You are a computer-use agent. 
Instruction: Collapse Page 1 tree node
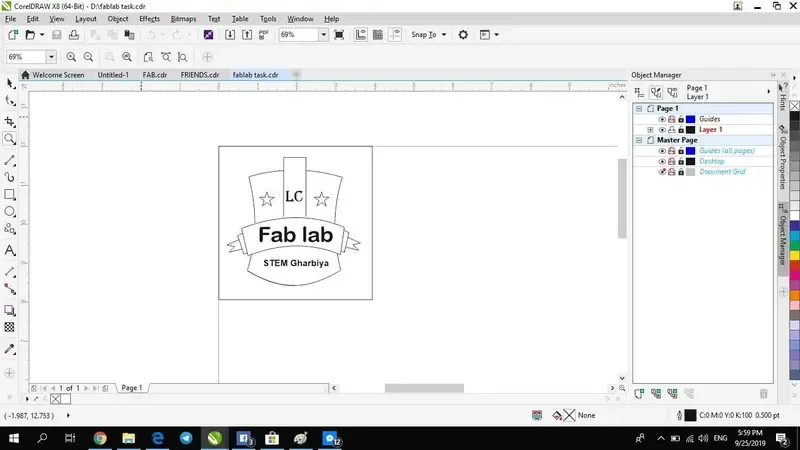coord(639,109)
